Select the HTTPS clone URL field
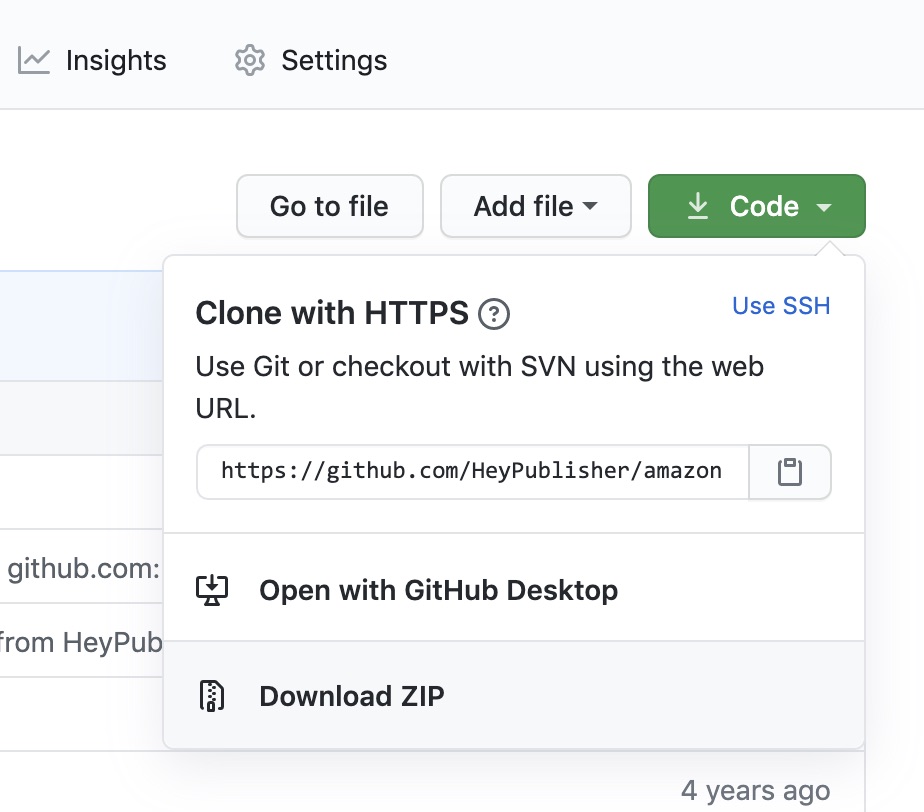The image size is (924, 812). pyautogui.click(x=473, y=472)
